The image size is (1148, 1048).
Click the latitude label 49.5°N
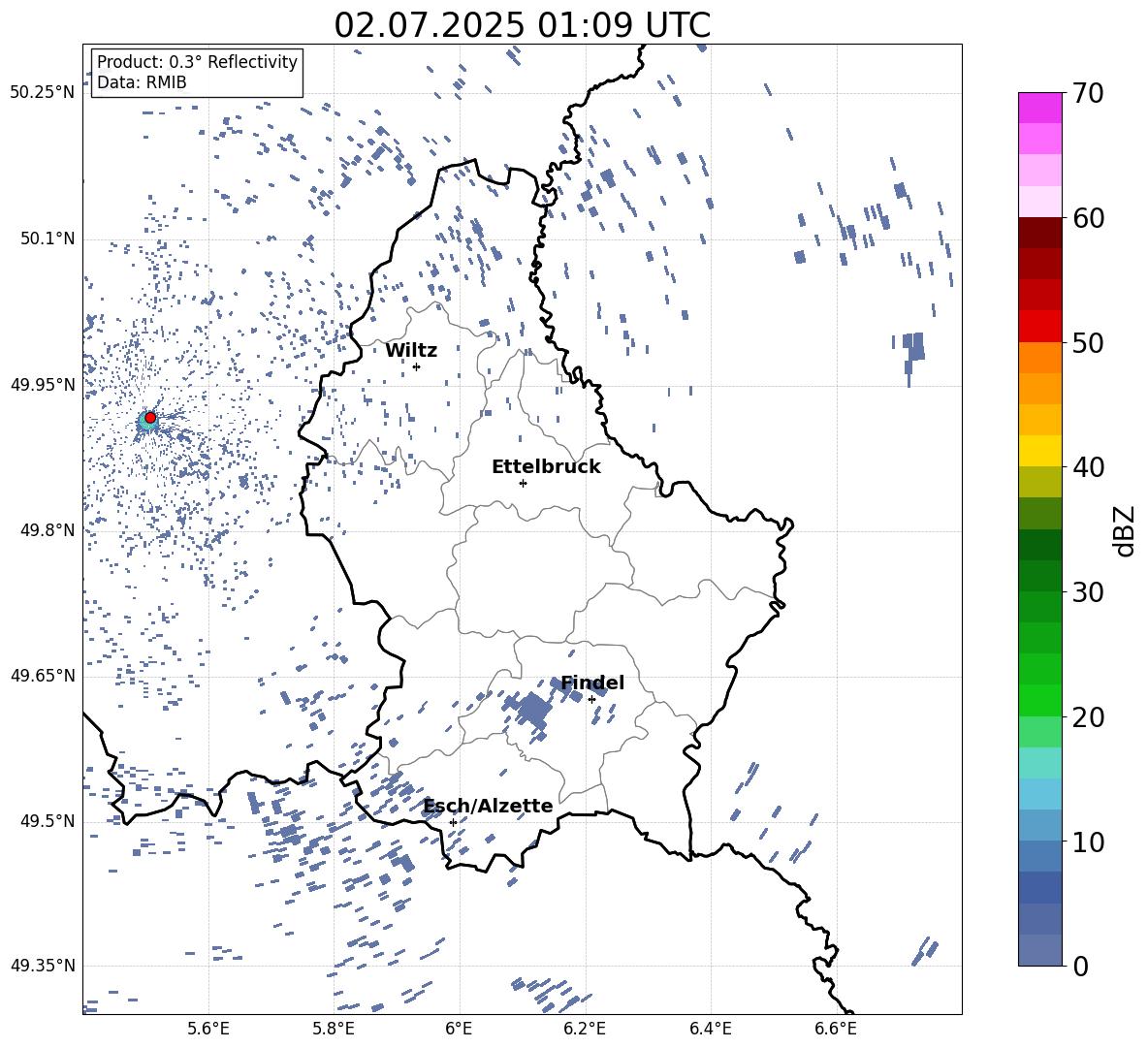click(x=48, y=820)
